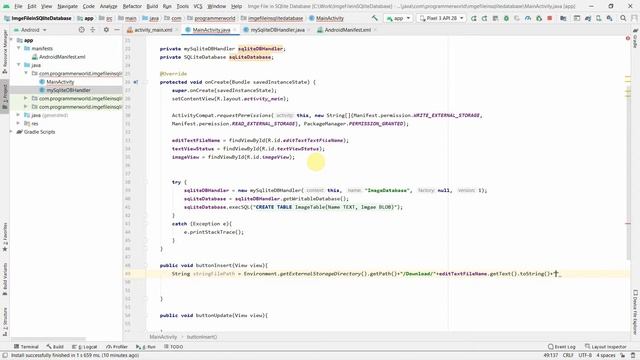Click the Run with Coverage icon

coord(517,18)
